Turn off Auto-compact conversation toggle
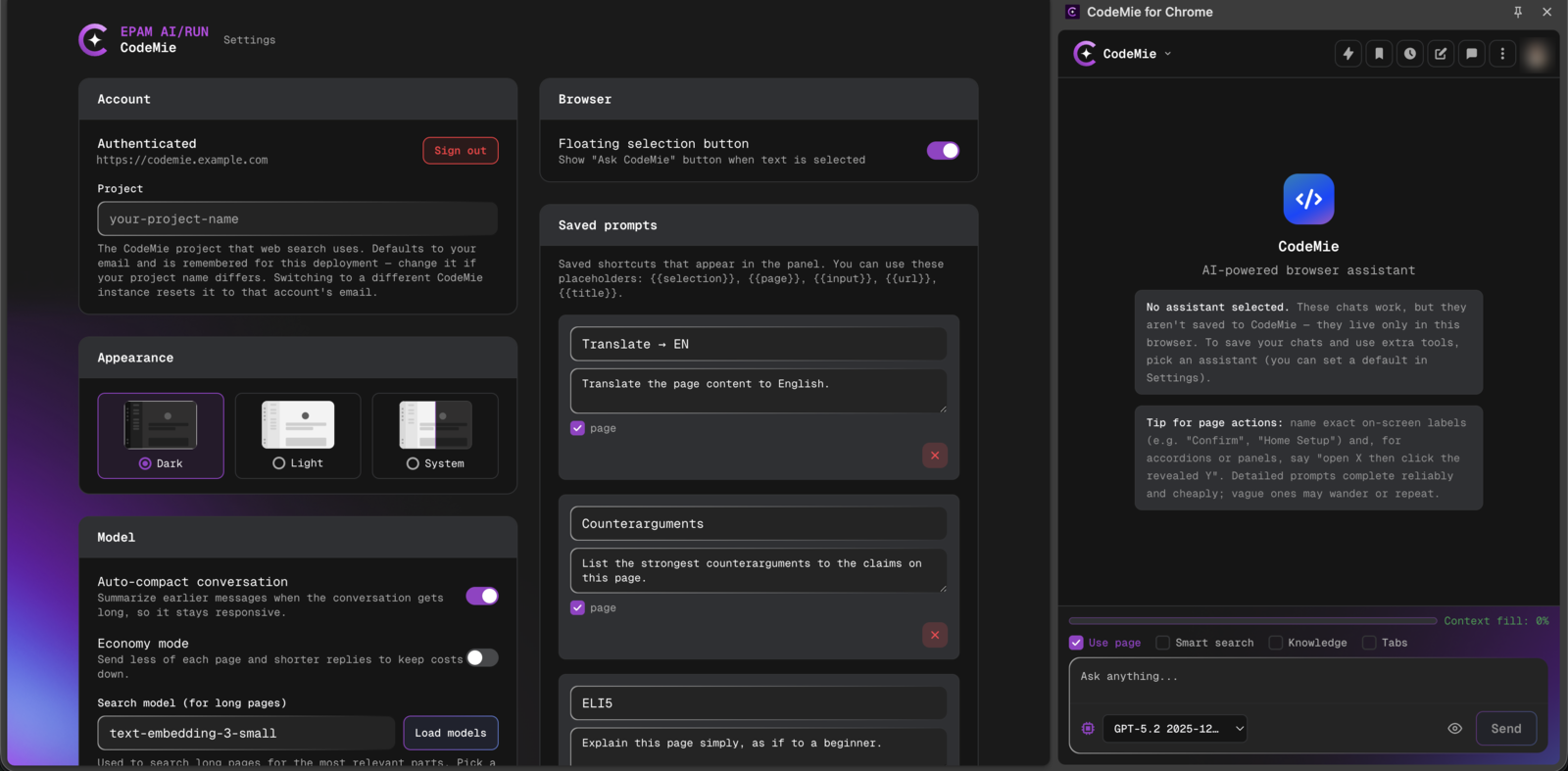The height and width of the screenshot is (771, 1568). click(x=482, y=596)
